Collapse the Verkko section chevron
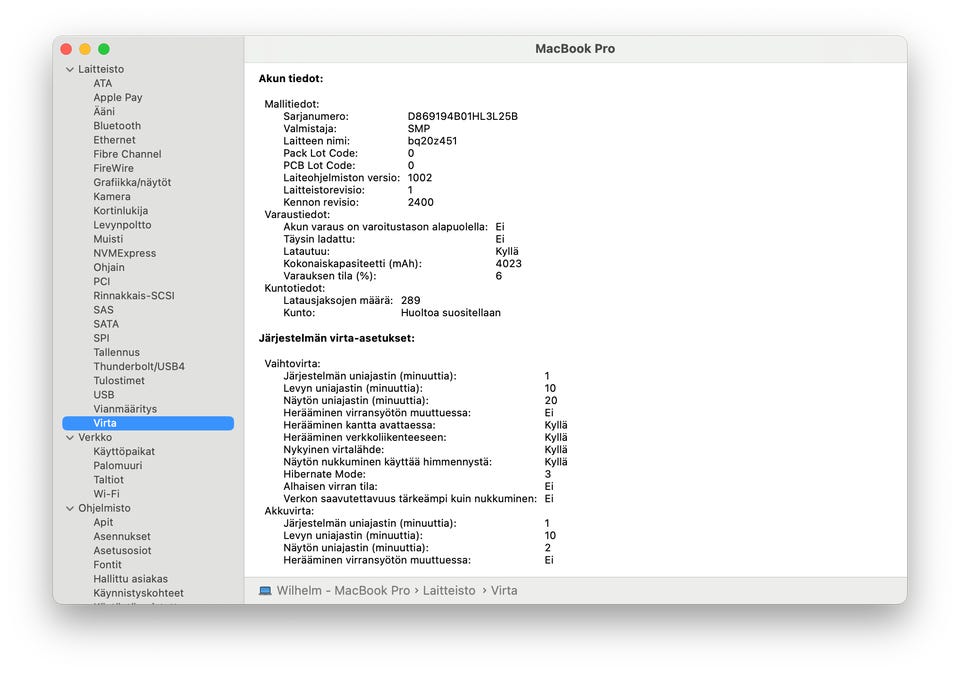This screenshot has width=960, height=674. (70, 438)
